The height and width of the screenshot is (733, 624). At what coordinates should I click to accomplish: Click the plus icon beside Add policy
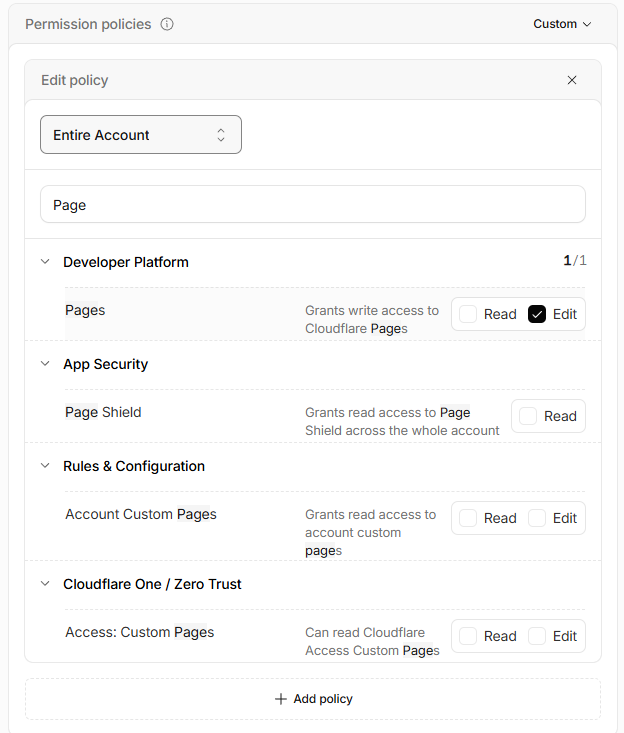point(280,699)
